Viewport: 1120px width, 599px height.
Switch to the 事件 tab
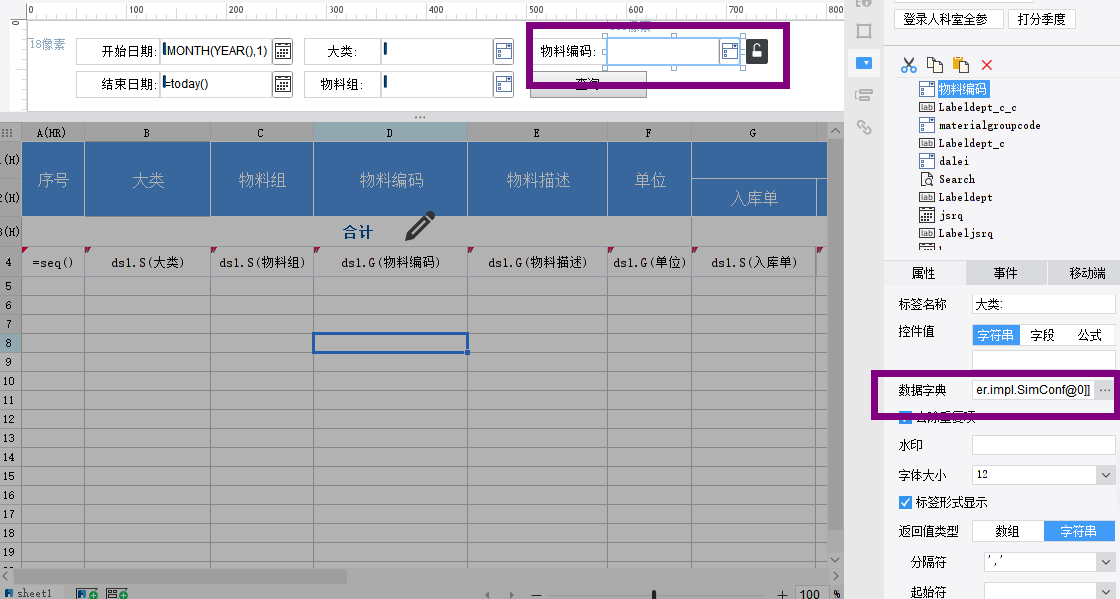1006,273
